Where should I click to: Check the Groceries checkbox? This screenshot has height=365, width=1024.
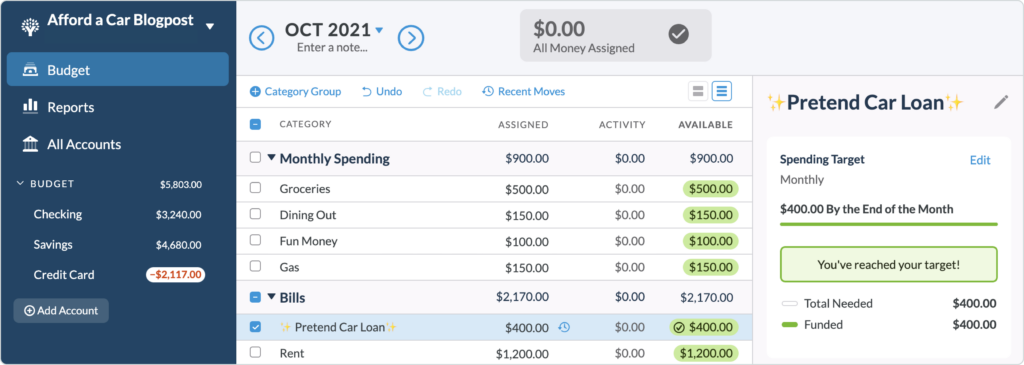click(x=255, y=188)
